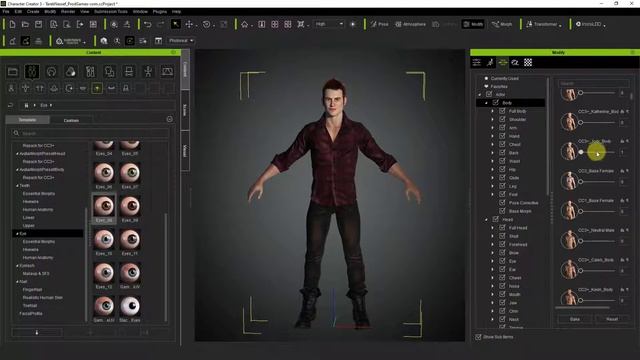The height and width of the screenshot is (360, 640).
Task: Collapse the Head tree node
Action: tap(487, 220)
